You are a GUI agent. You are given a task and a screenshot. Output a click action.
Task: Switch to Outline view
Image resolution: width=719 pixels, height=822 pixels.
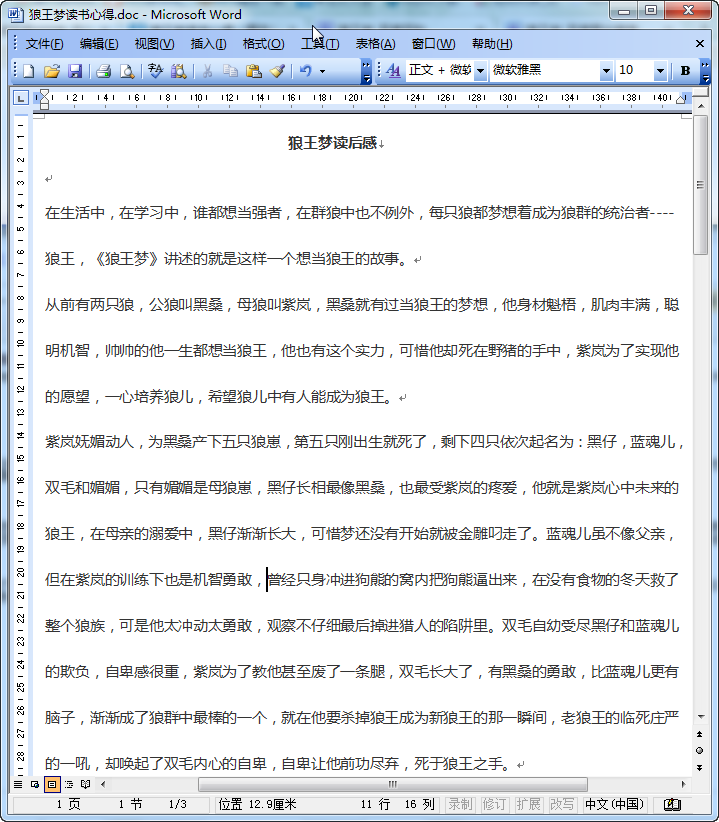pos(69,784)
